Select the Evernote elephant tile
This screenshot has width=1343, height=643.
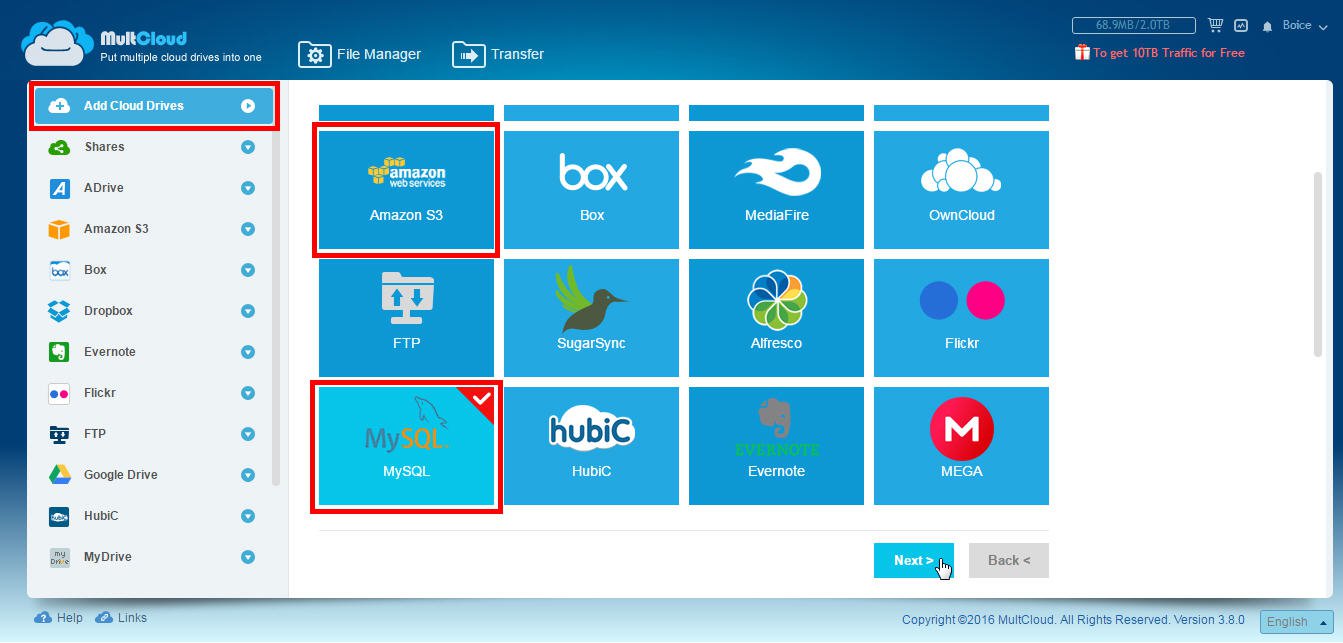[x=776, y=445]
